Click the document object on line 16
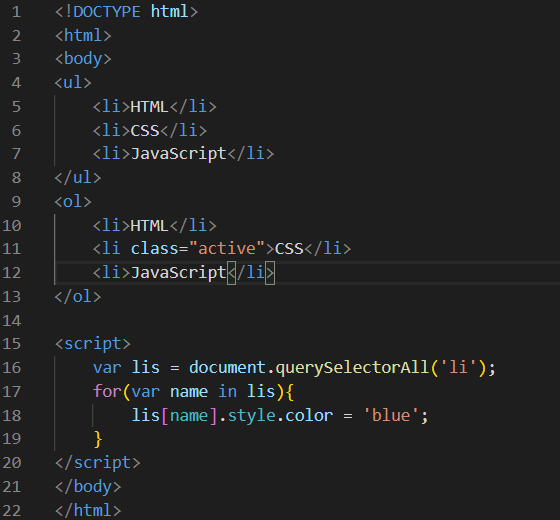Image resolution: width=560 pixels, height=520 pixels. point(227,368)
